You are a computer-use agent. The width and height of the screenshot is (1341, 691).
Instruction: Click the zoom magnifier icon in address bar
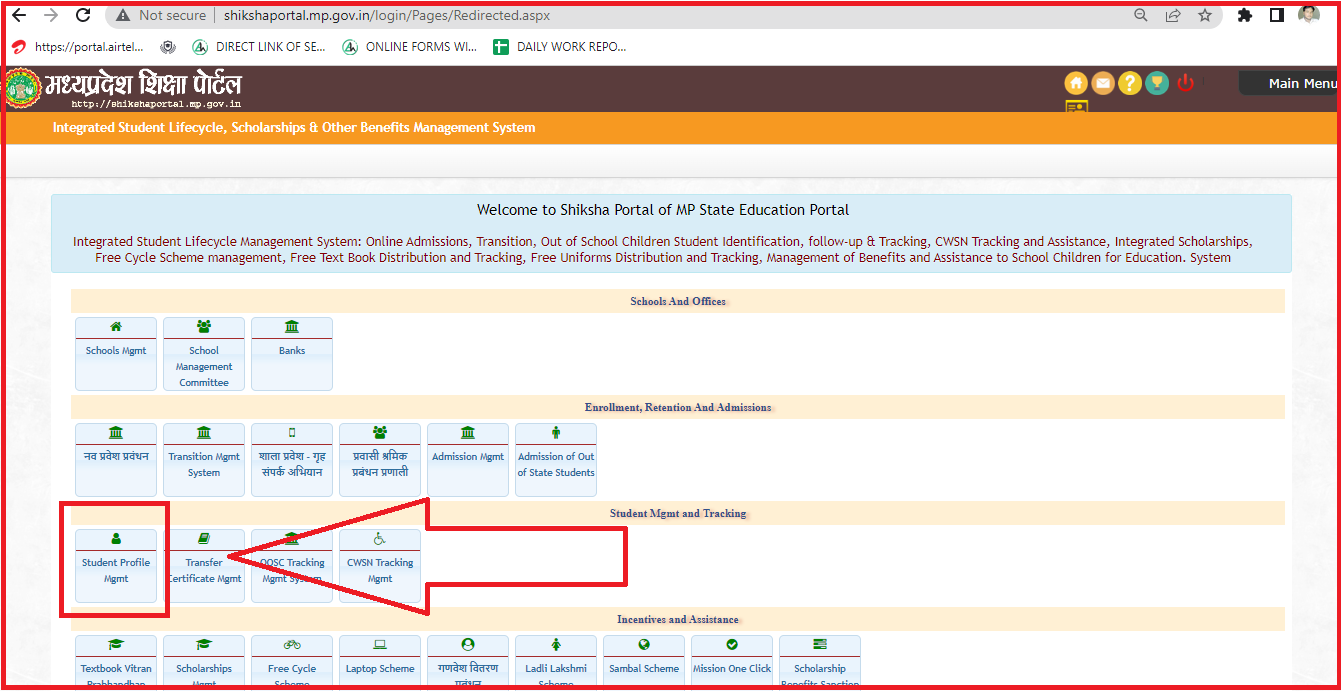pos(1141,16)
